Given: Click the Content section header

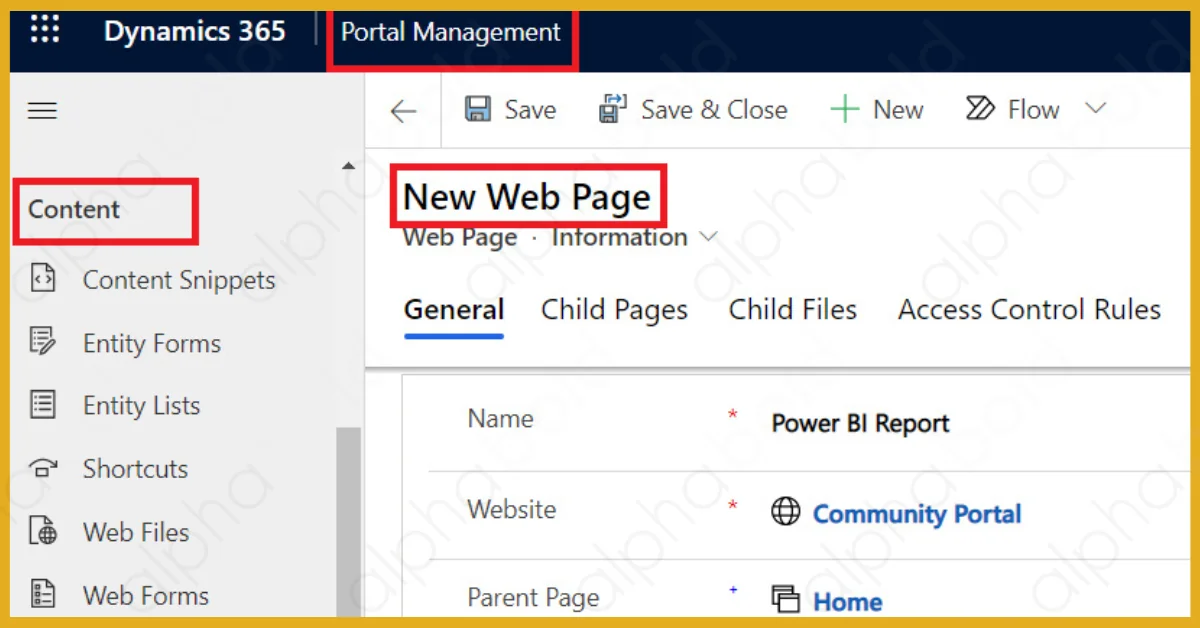Looking at the screenshot, I should (x=74, y=210).
